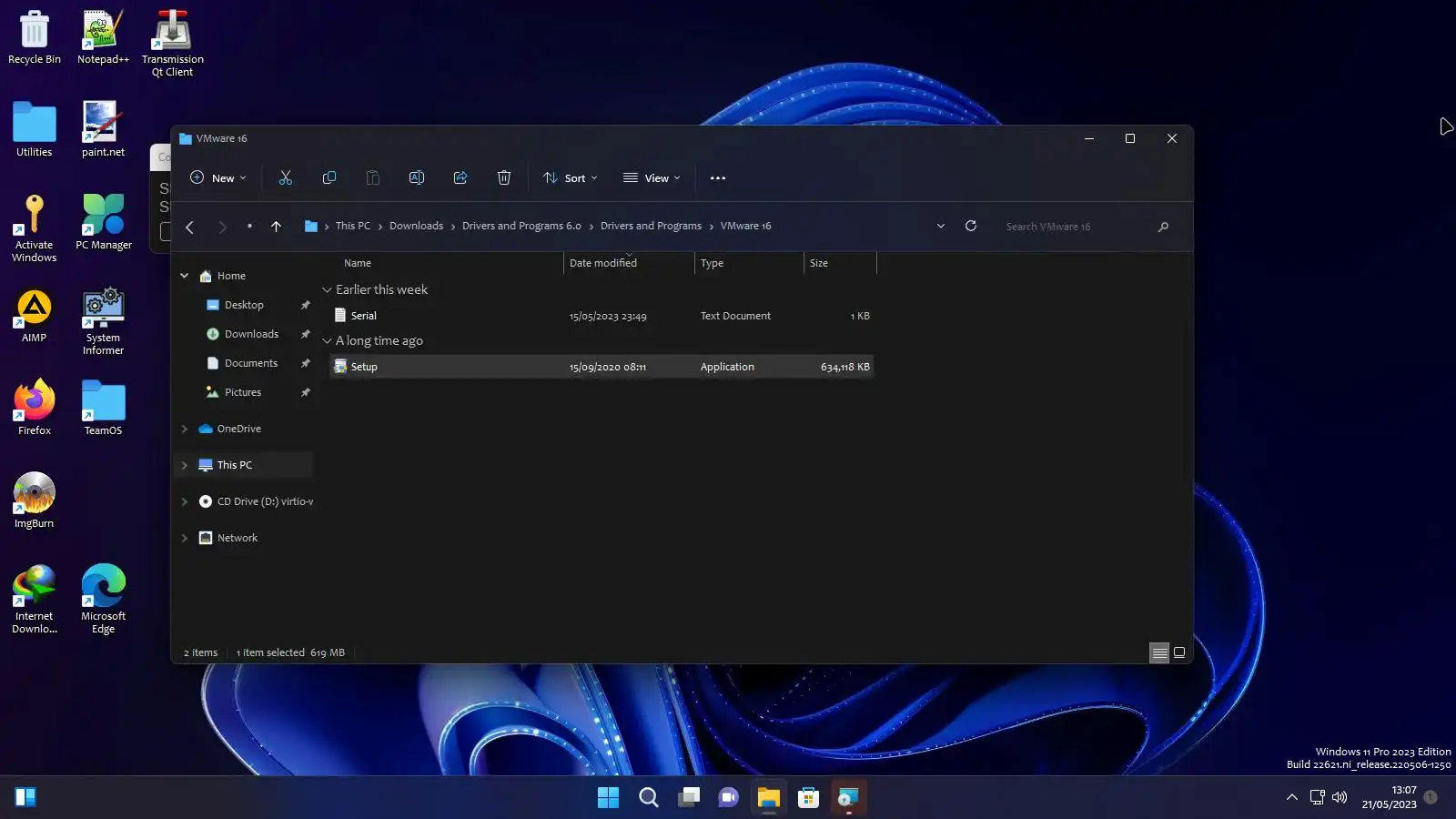Open the See more ellipsis menu
1456x819 pixels.
pyautogui.click(x=718, y=178)
